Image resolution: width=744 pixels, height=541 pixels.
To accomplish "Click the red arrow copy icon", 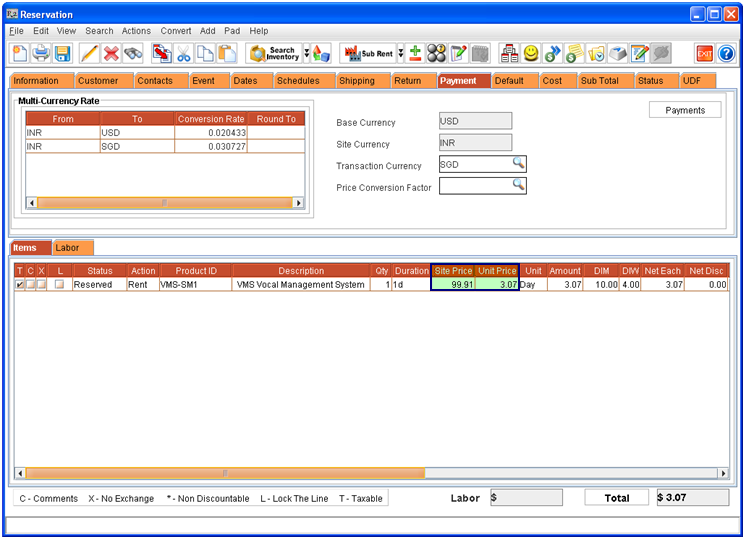I will point(162,54).
